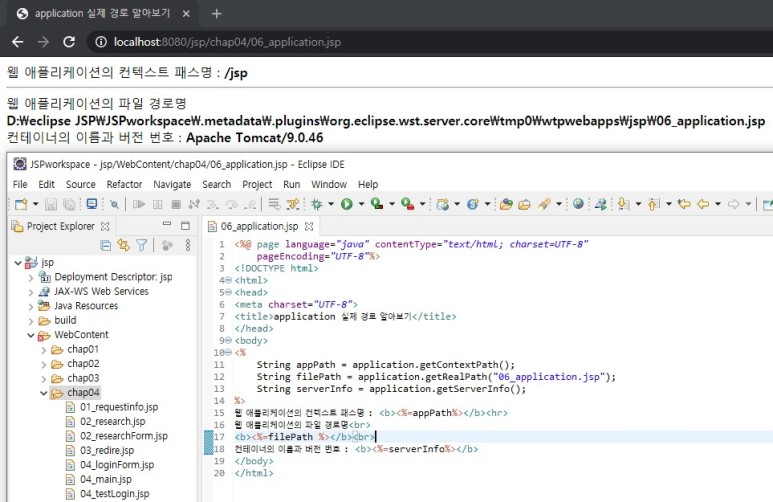
Task: Click Collapse All in Project Explorer
Action: (x=105, y=245)
